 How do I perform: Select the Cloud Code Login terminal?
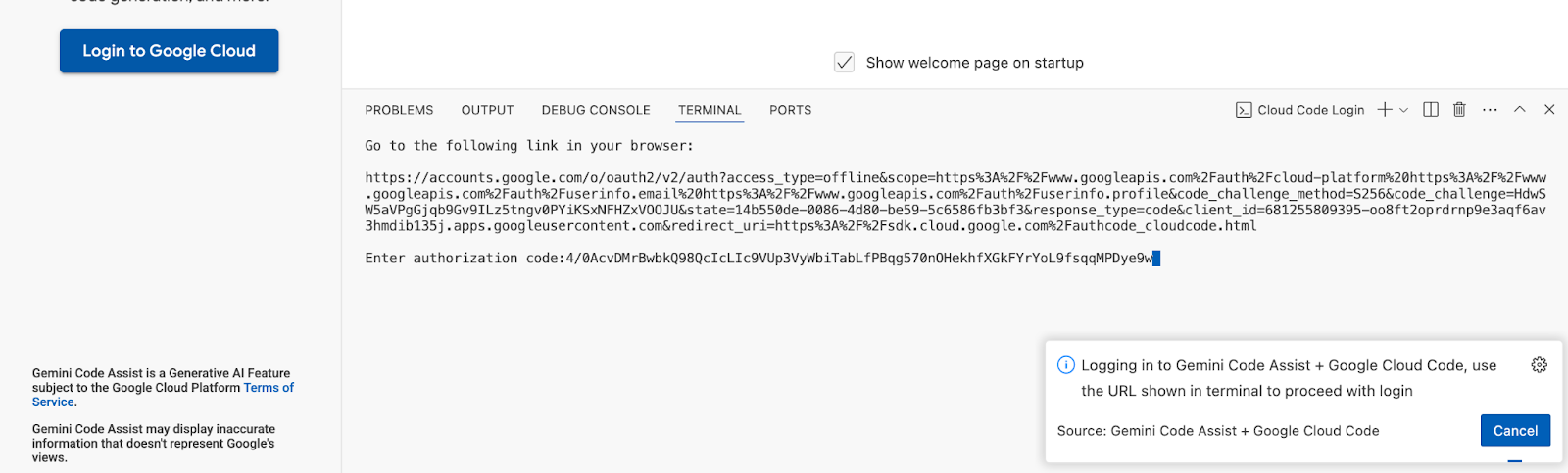1300,110
